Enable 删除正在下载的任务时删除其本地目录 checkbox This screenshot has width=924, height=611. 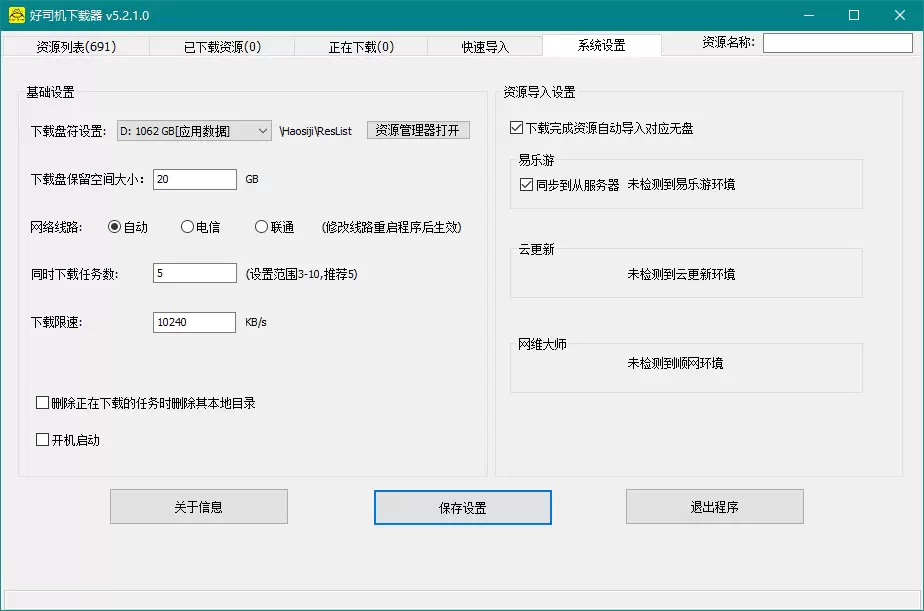pos(146,403)
